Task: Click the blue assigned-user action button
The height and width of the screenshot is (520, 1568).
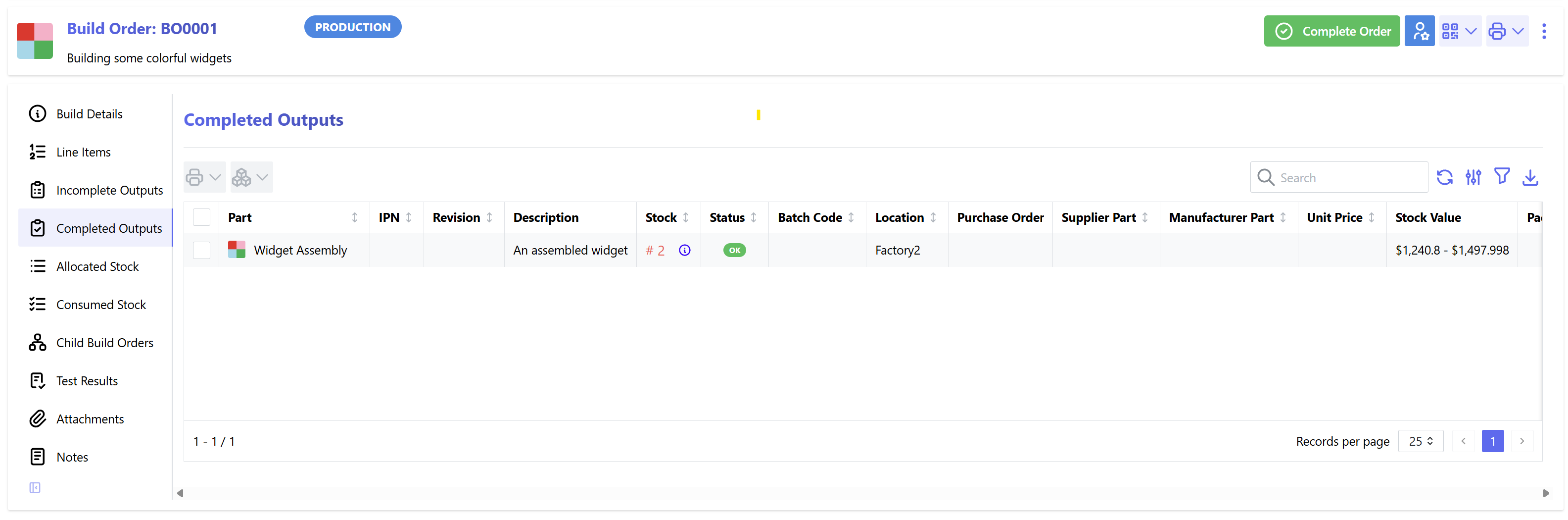Action: 1420,31
